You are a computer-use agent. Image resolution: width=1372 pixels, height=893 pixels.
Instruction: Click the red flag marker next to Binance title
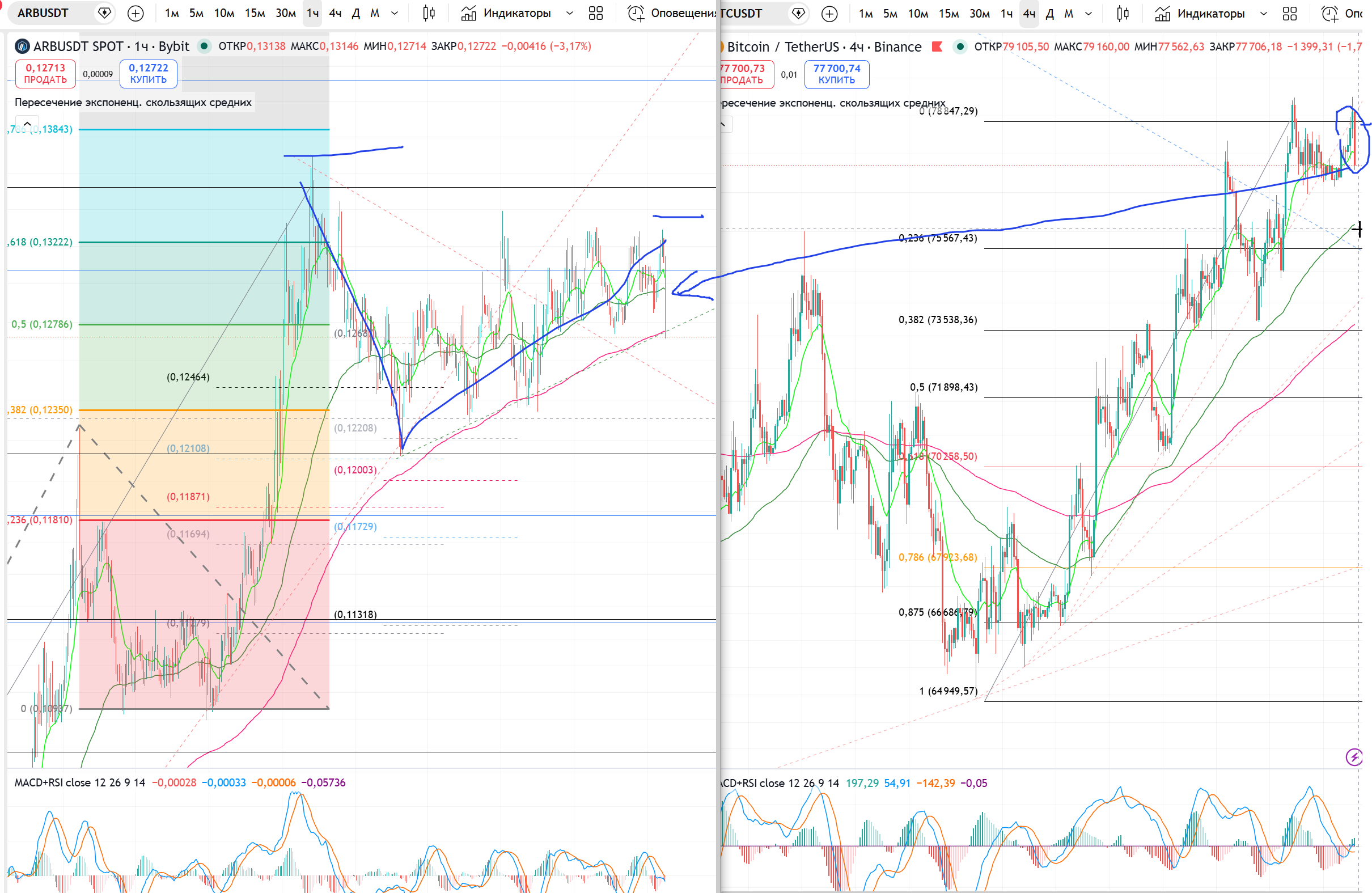pos(937,46)
